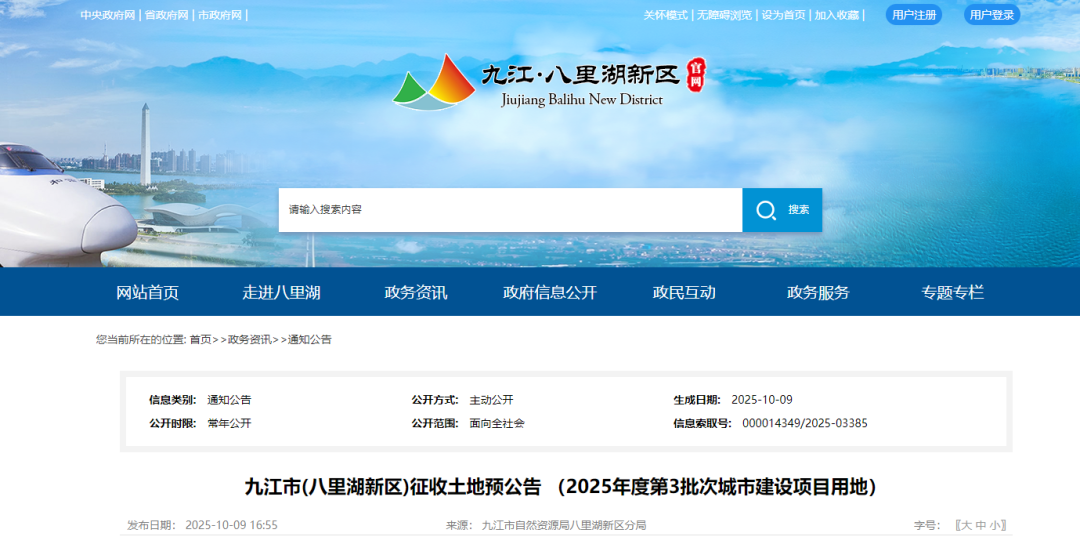Click the magnifier search icon

tap(766, 210)
